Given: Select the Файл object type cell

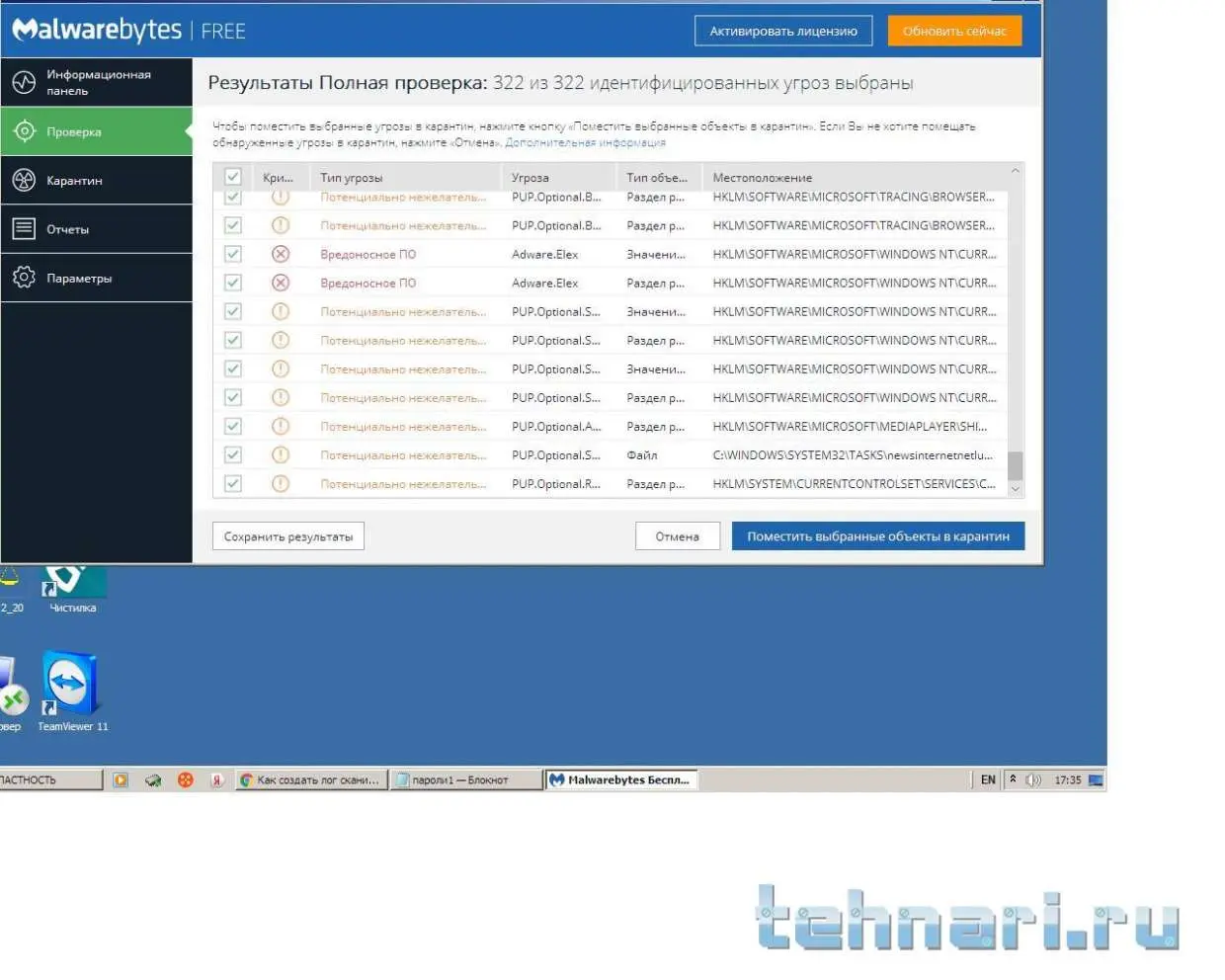Looking at the screenshot, I should (642, 454).
